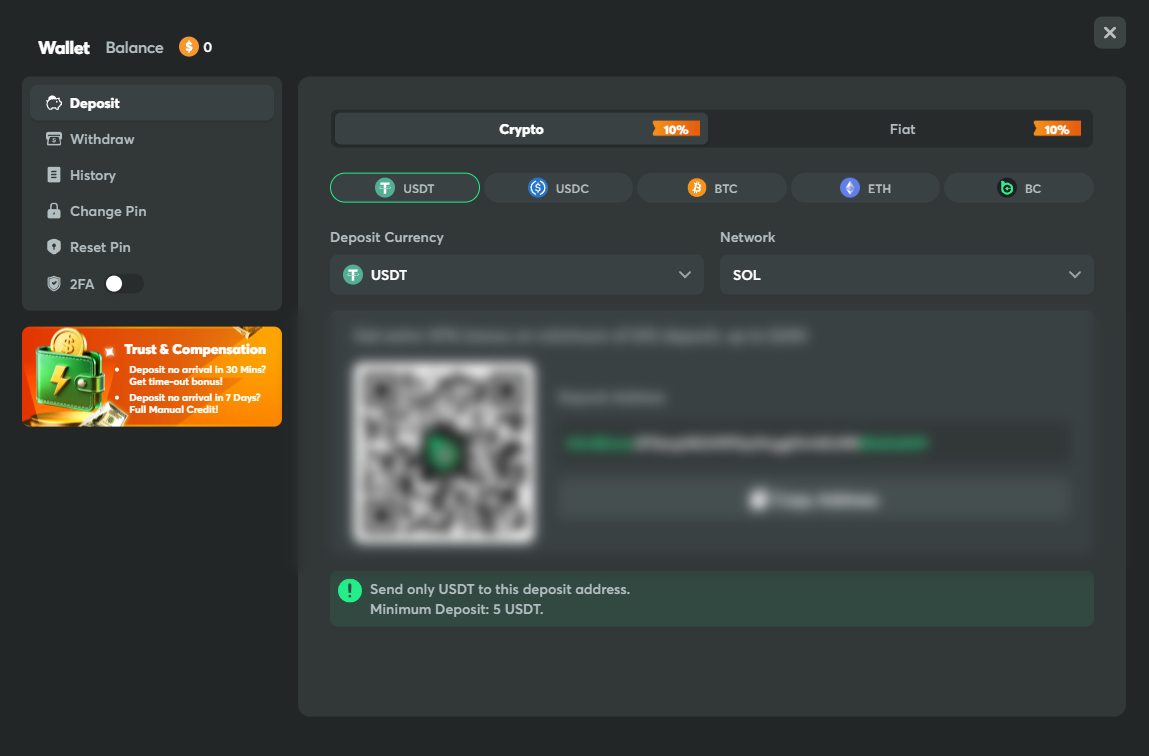Select the USDC quick-select chip
Image resolution: width=1149 pixels, height=756 pixels.
pyautogui.click(x=558, y=188)
